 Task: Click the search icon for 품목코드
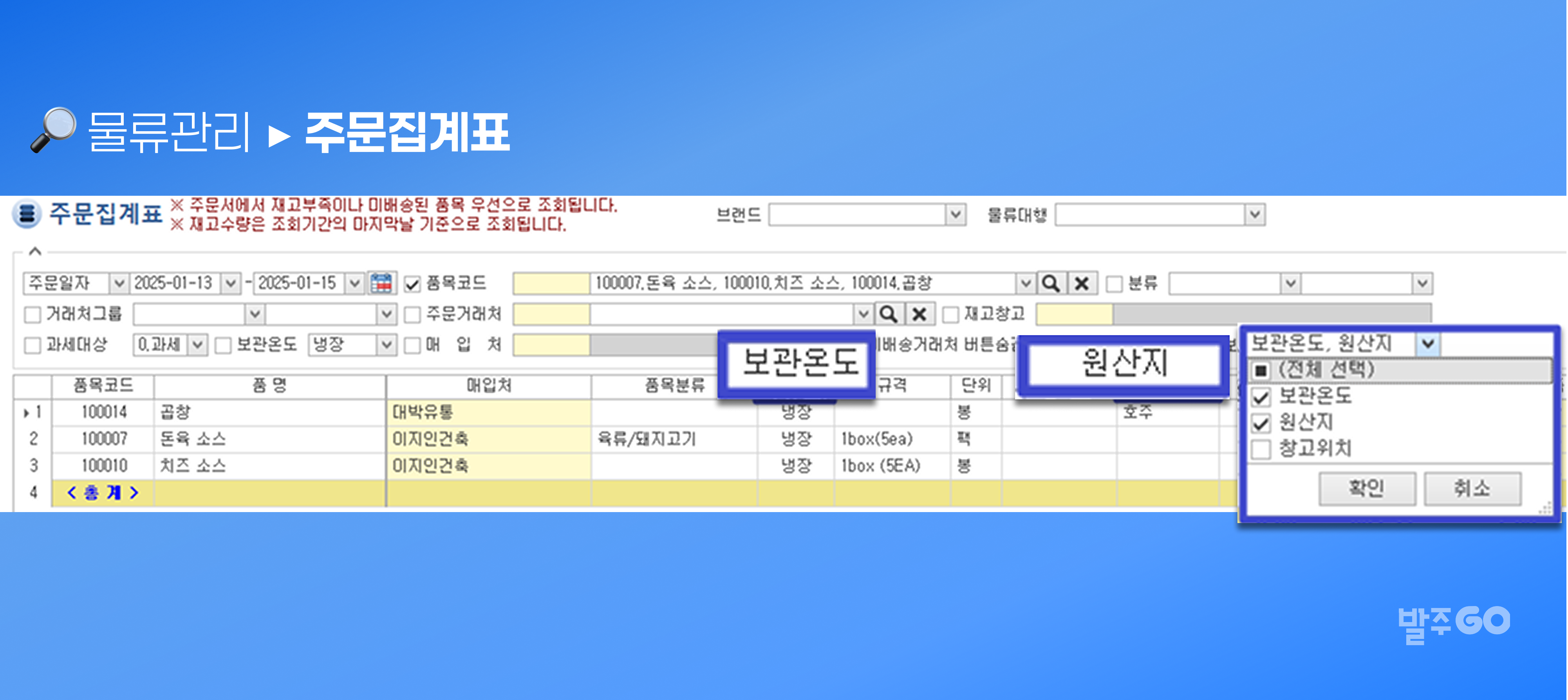pyautogui.click(x=1051, y=283)
